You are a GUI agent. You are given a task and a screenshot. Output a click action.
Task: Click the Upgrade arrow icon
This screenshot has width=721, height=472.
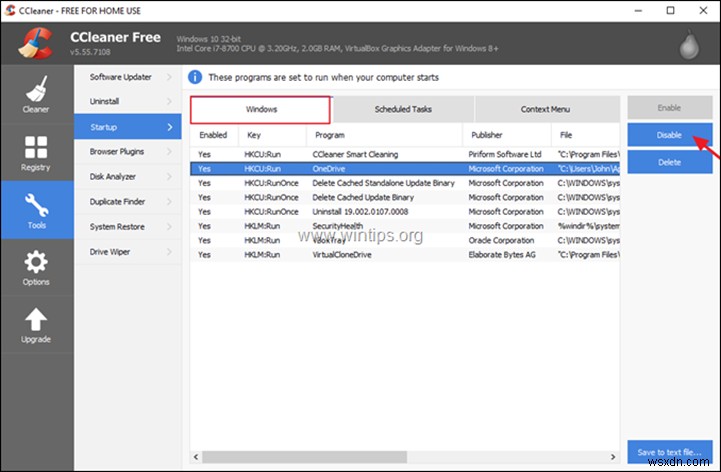[x=36, y=319]
